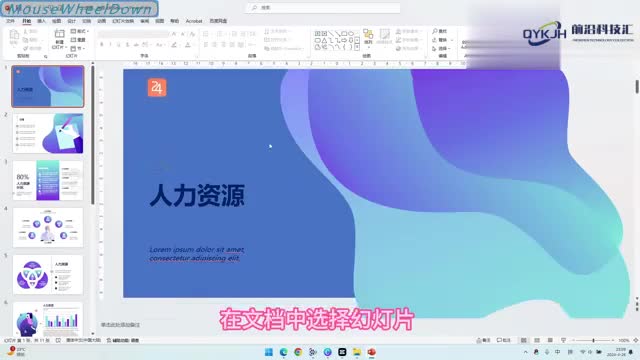Image resolution: width=640 pixels, height=360 pixels.
Task: Open the Windows Start menu
Action: (269, 352)
